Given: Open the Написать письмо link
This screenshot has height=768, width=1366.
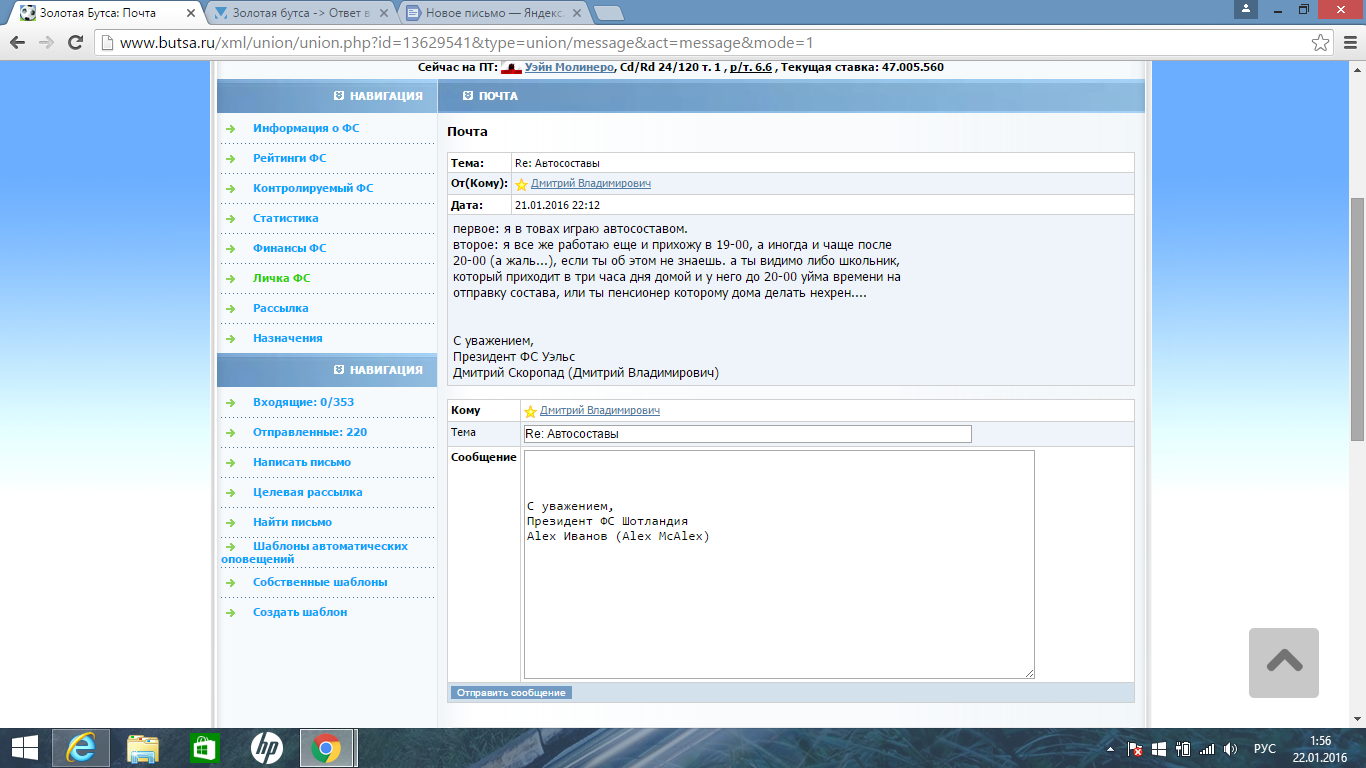Looking at the screenshot, I should 301,462.
